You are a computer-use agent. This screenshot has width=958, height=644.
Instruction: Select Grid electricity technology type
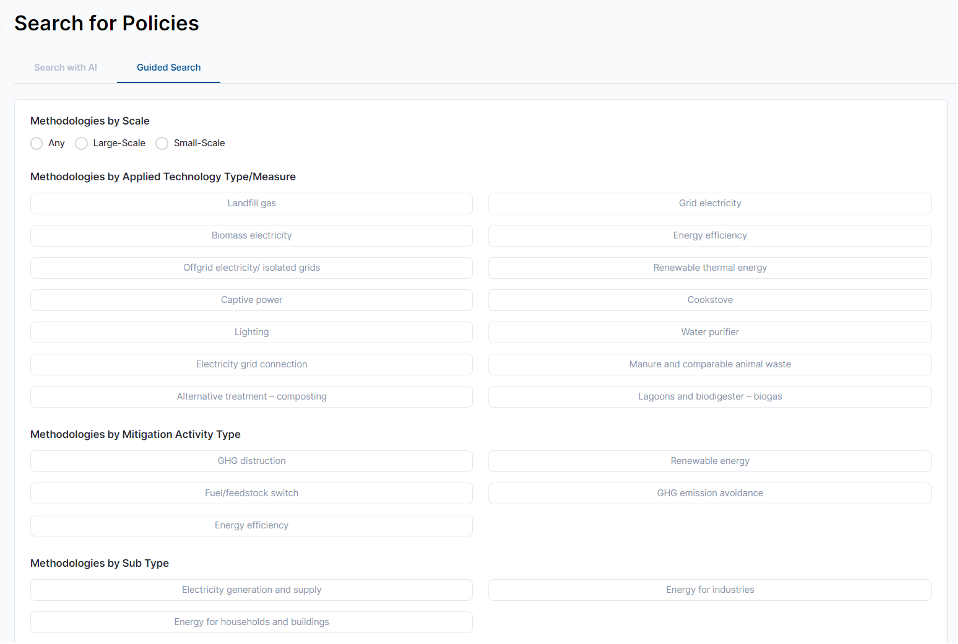(x=709, y=203)
